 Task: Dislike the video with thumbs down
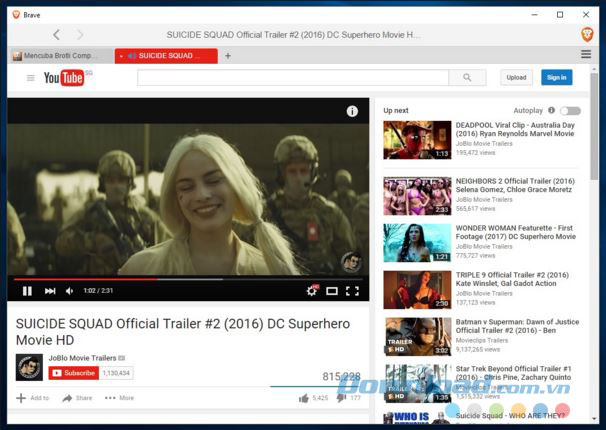click(341, 398)
